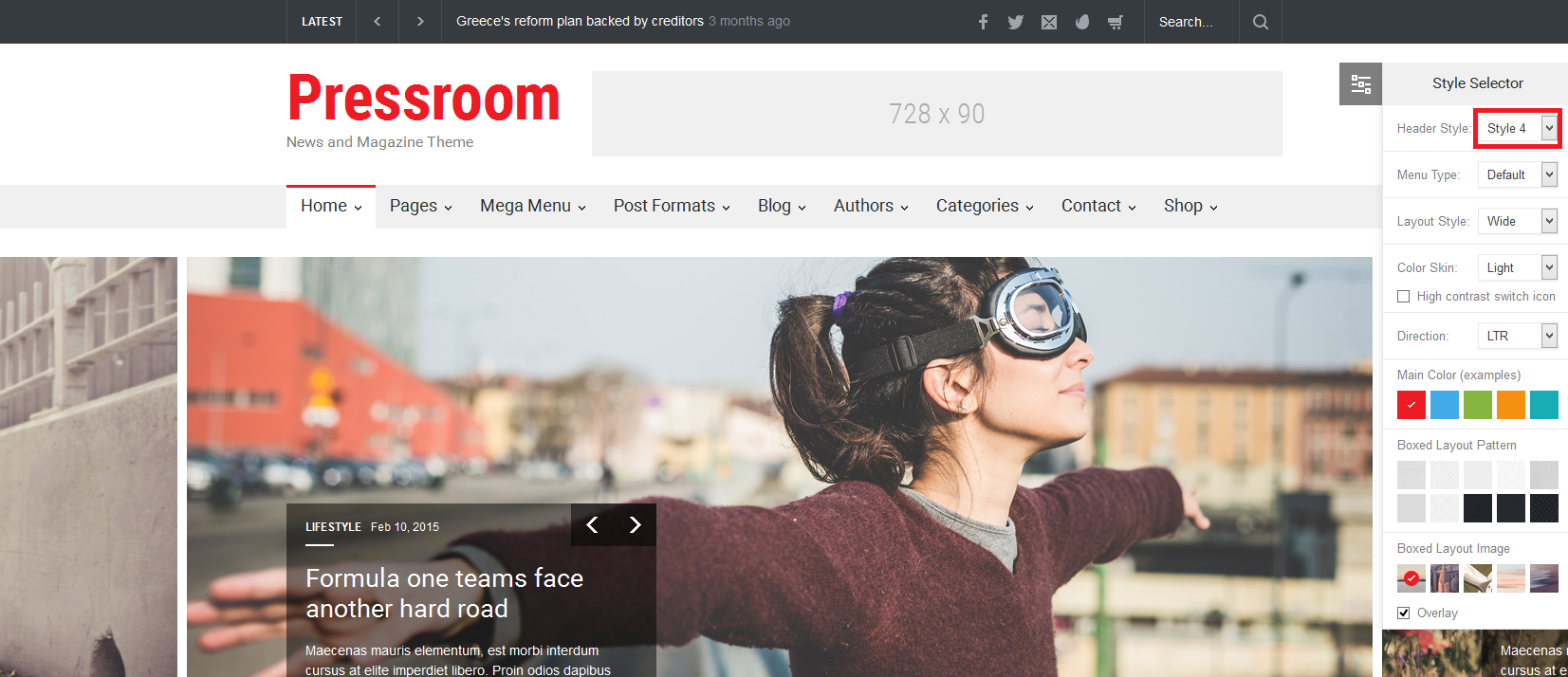Collapse the Style Selector panel toggle icon
This screenshot has width=1568, height=677.
pos(1360,84)
